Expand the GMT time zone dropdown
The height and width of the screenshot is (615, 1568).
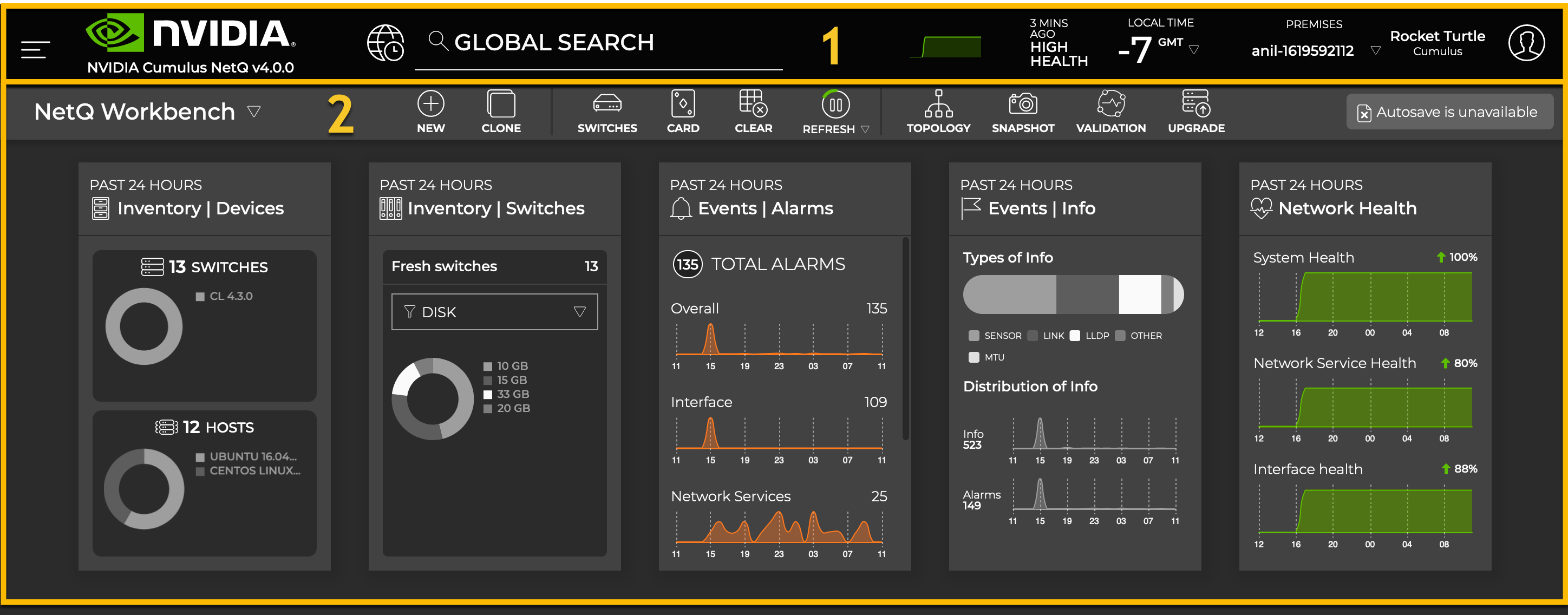1194,50
